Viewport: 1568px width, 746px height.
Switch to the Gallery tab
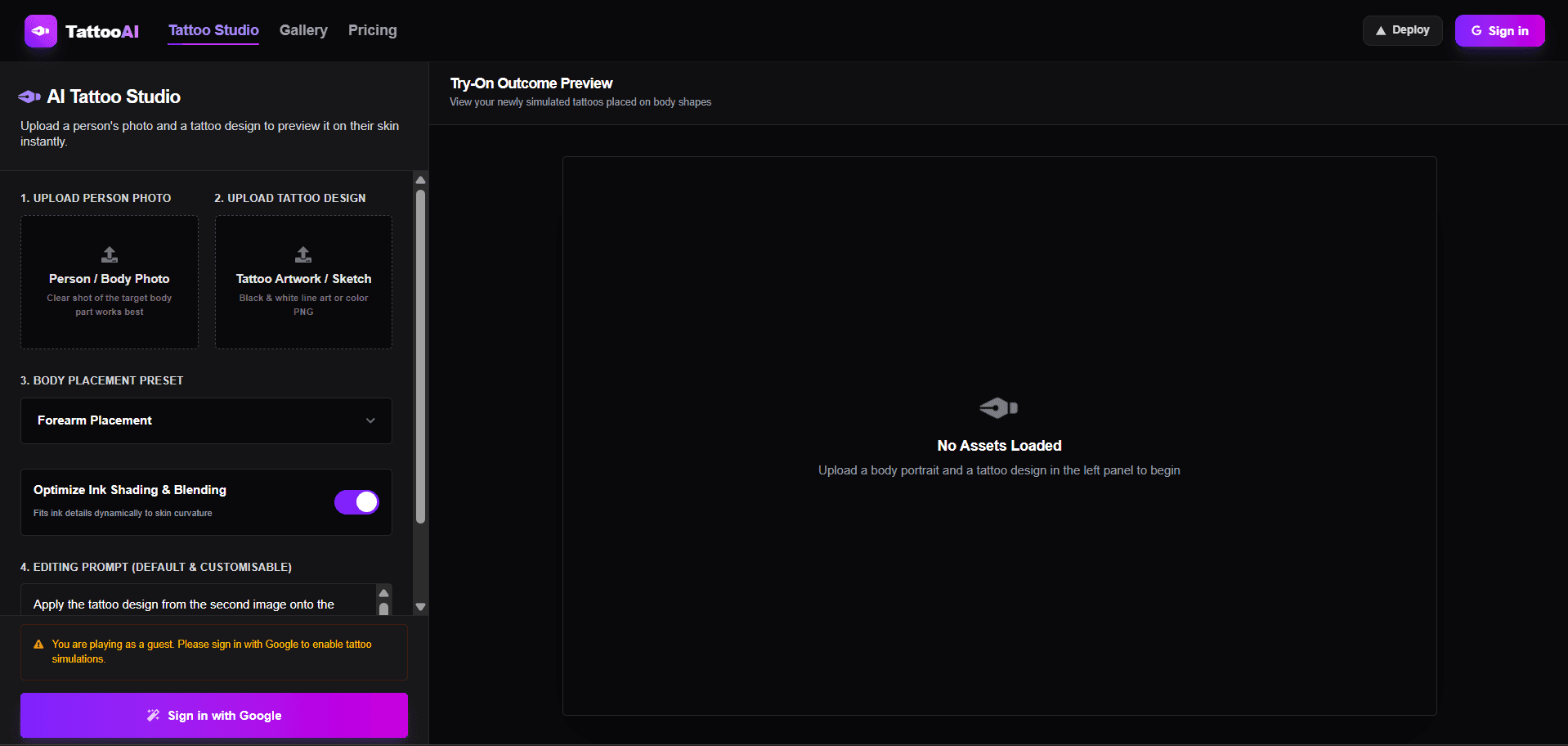point(303,30)
